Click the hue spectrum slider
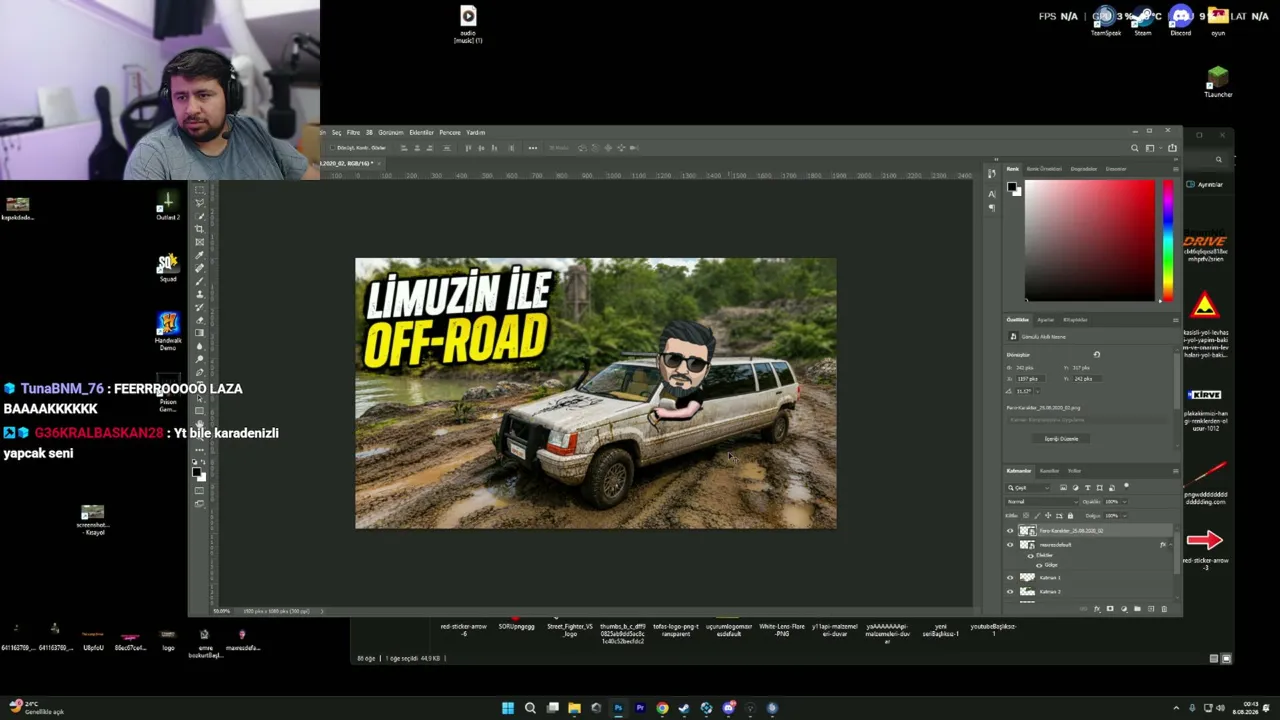The width and height of the screenshot is (1280, 720). 1167,240
